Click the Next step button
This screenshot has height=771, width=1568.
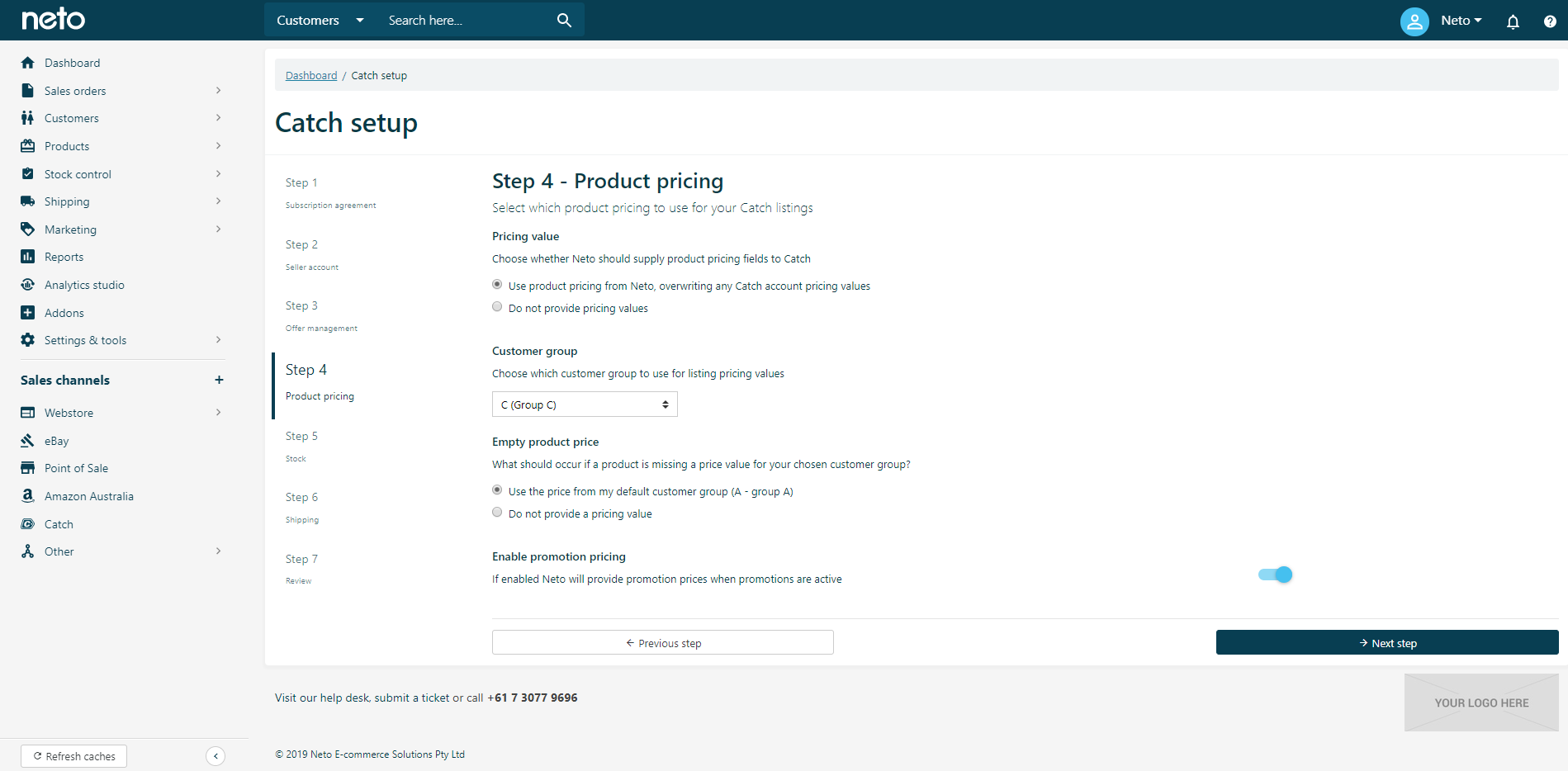point(1387,643)
